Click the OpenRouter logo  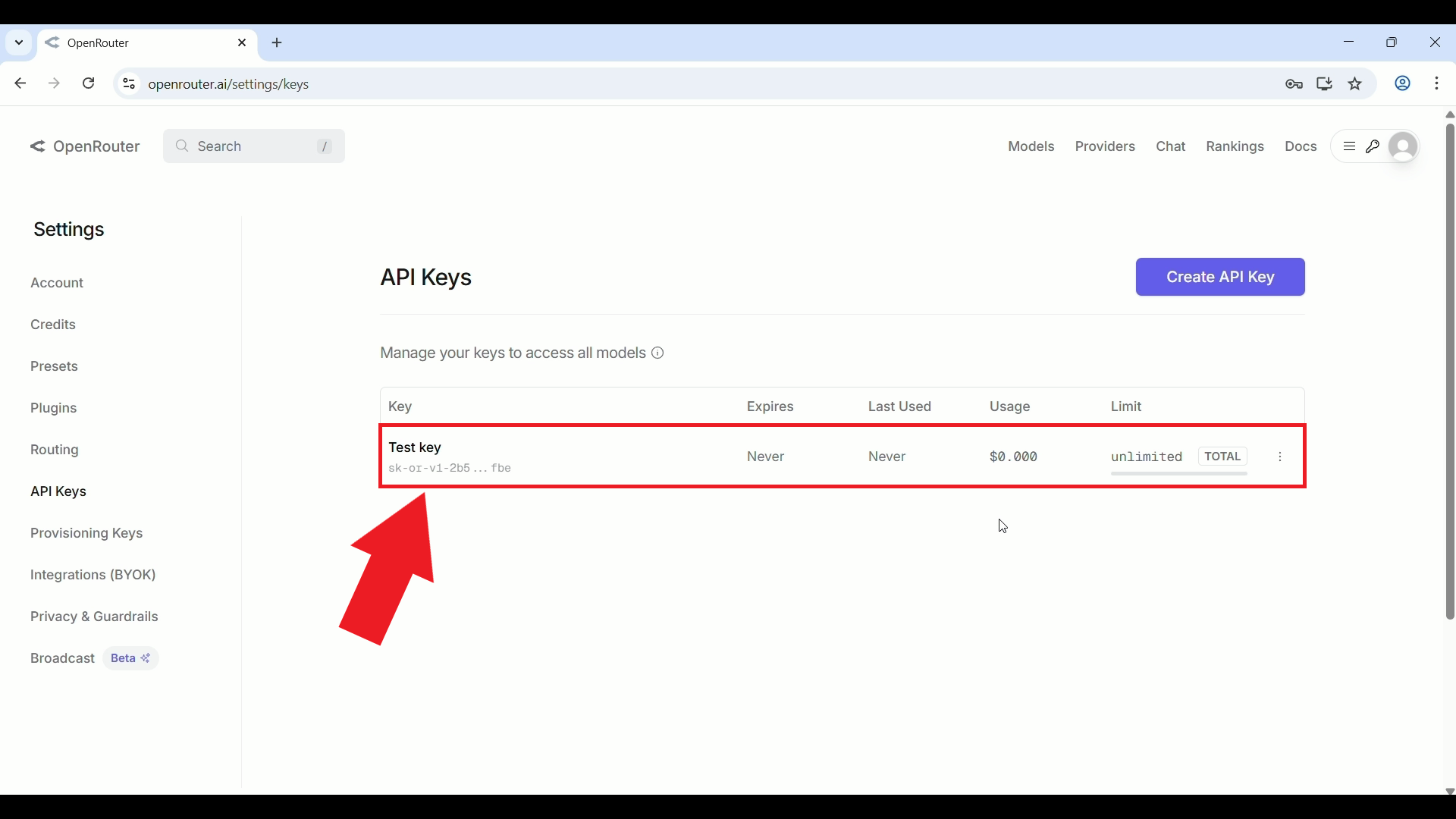(85, 146)
